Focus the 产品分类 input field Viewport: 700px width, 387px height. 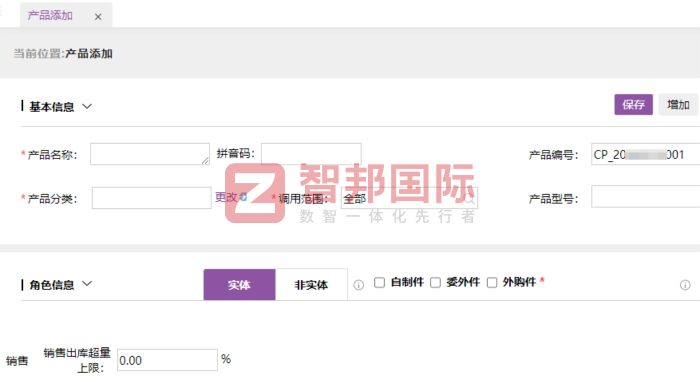point(151,198)
